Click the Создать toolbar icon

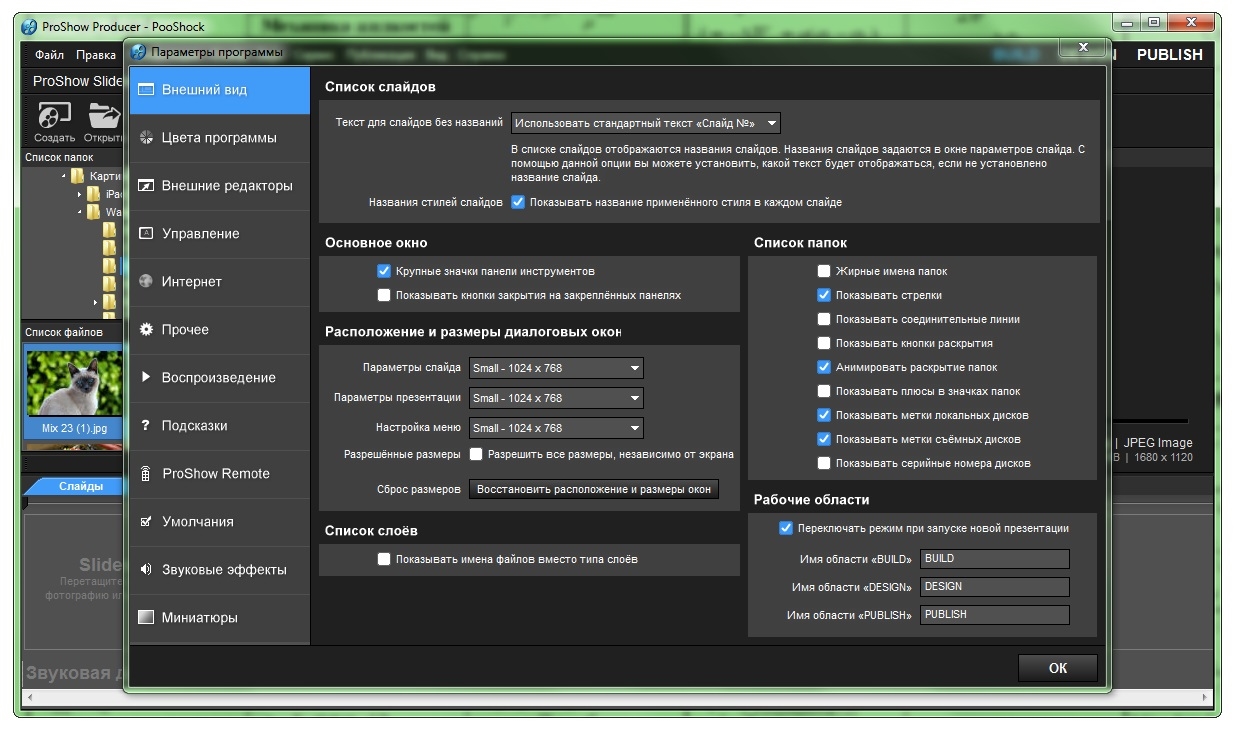[x=53, y=115]
